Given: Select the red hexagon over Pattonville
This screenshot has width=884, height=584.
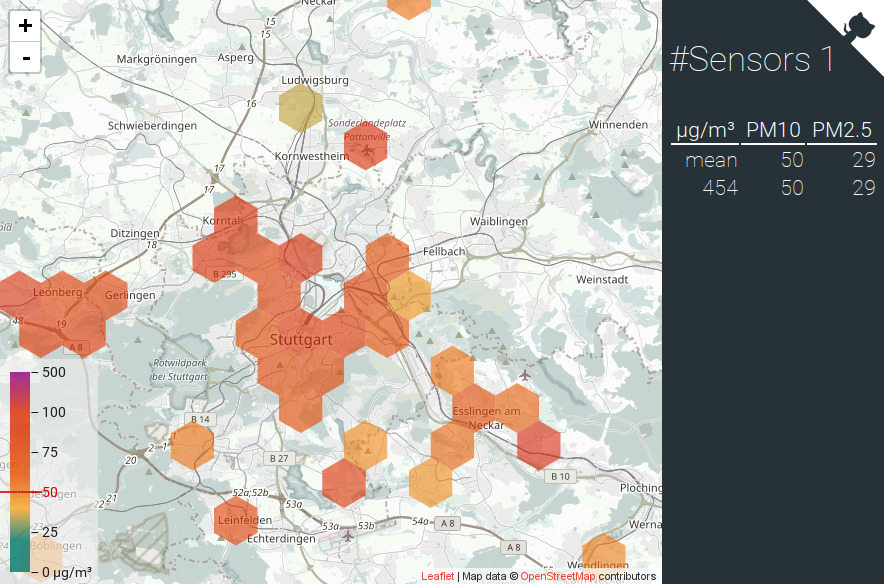Looking at the screenshot, I should [366, 145].
